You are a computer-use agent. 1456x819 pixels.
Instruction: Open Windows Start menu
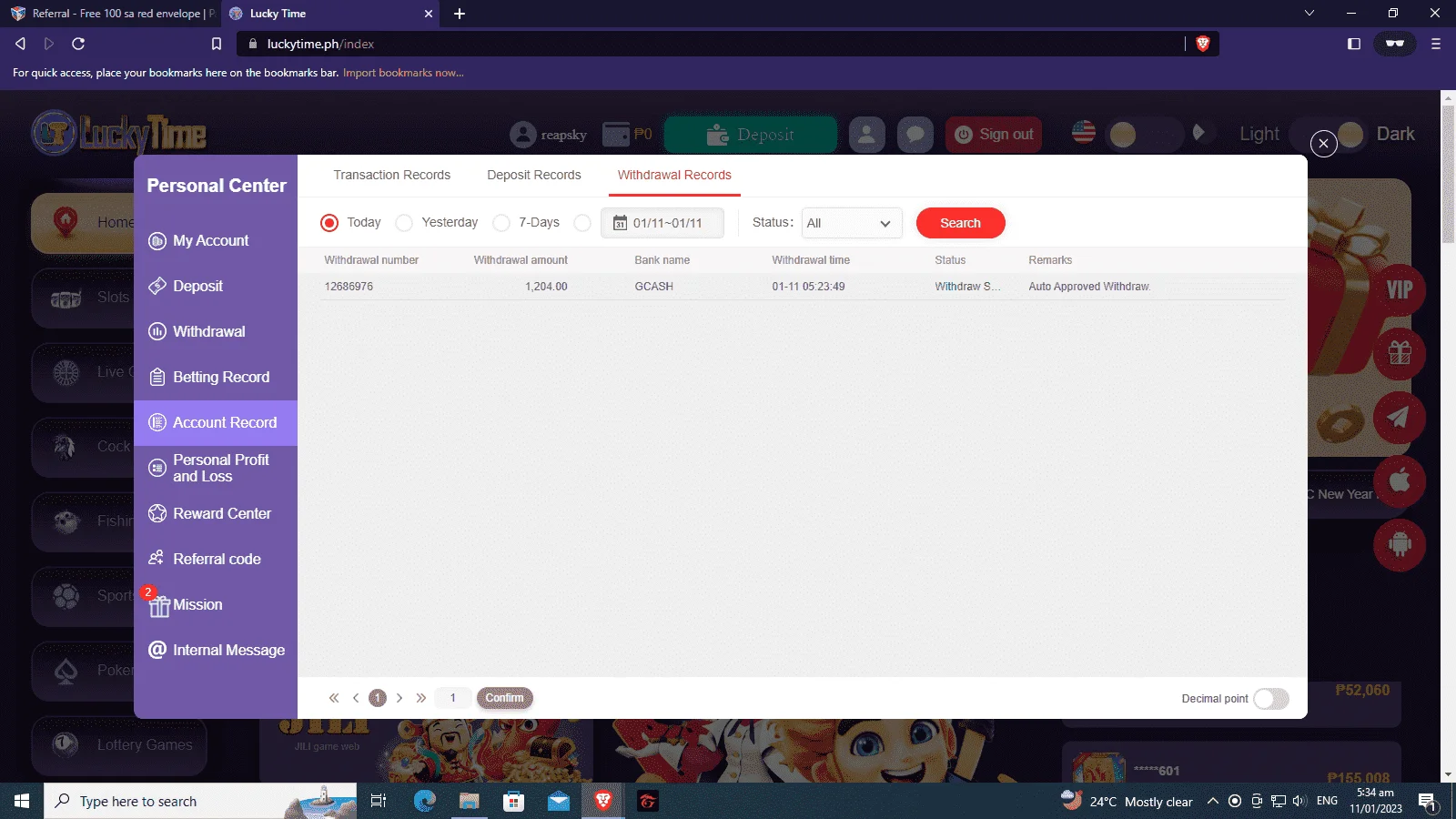[x=22, y=801]
